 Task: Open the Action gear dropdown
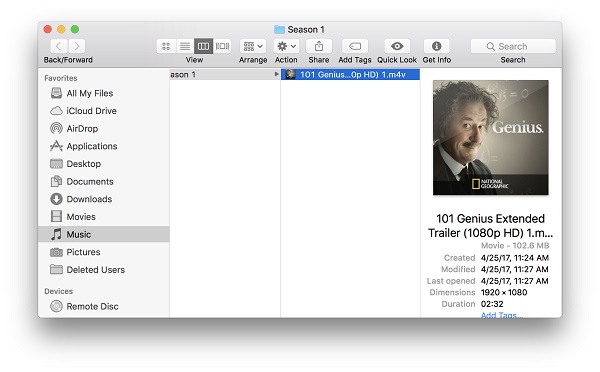click(x=286, y=46)
